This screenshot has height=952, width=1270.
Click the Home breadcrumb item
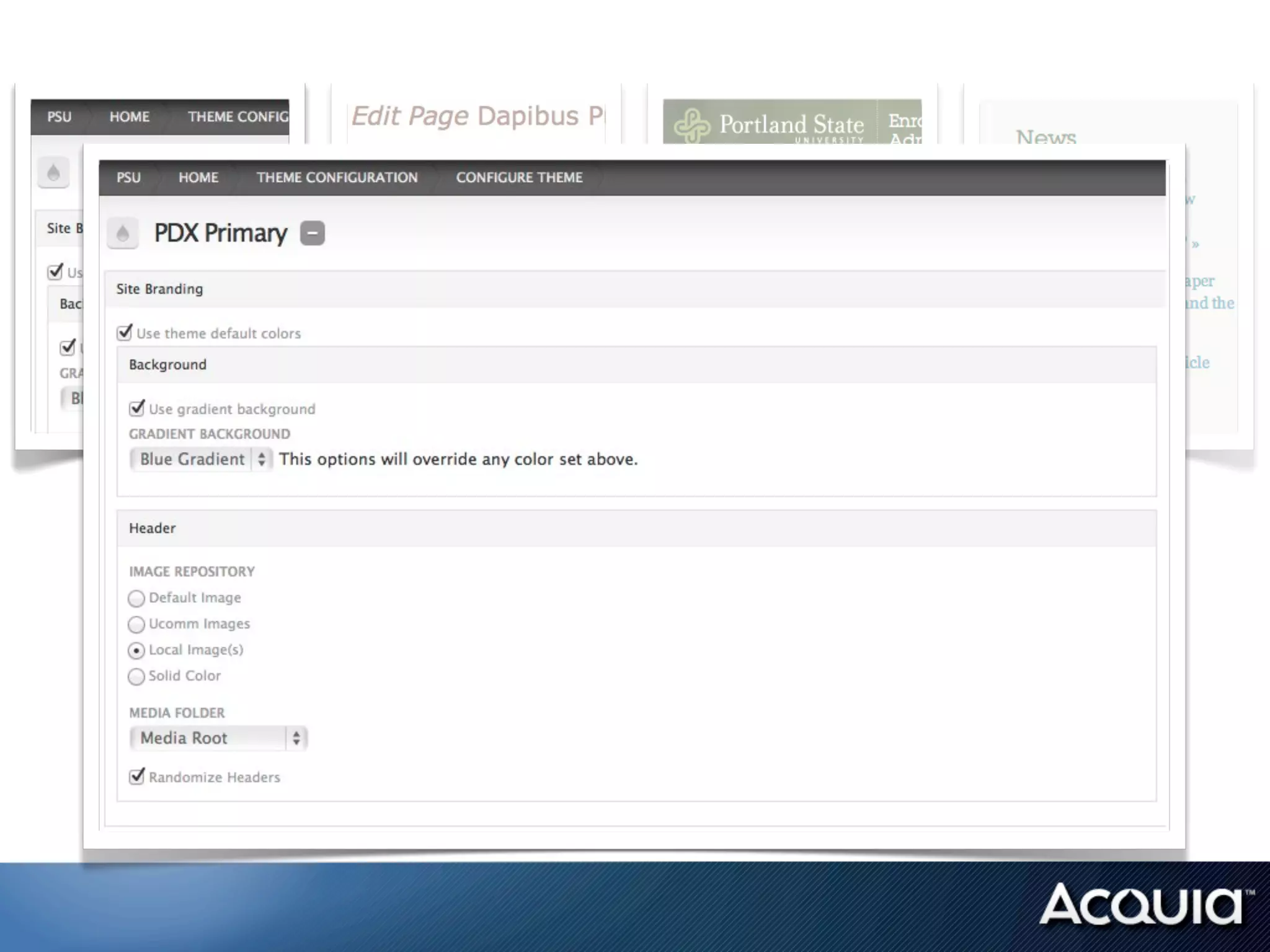pos(198,178)
